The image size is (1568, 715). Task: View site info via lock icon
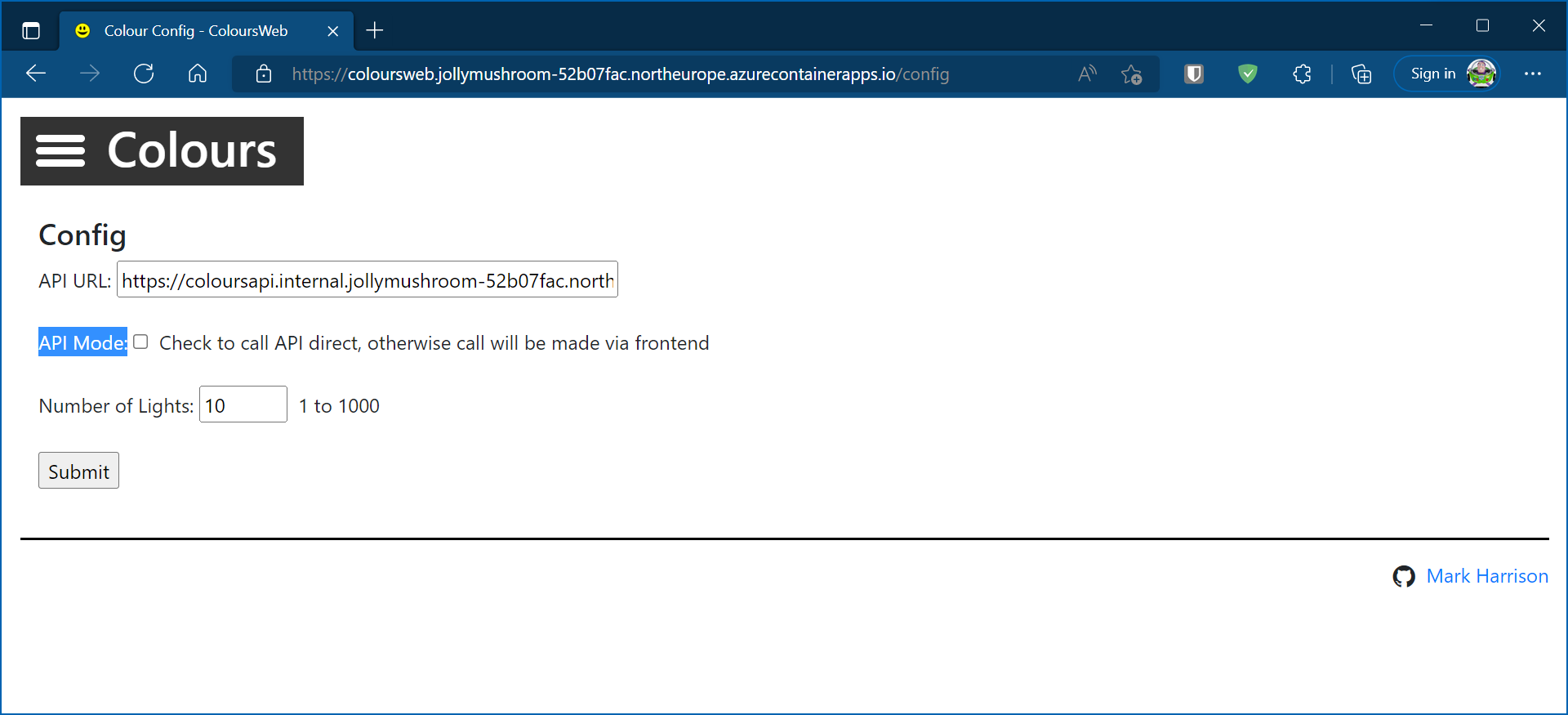point(264,74)
